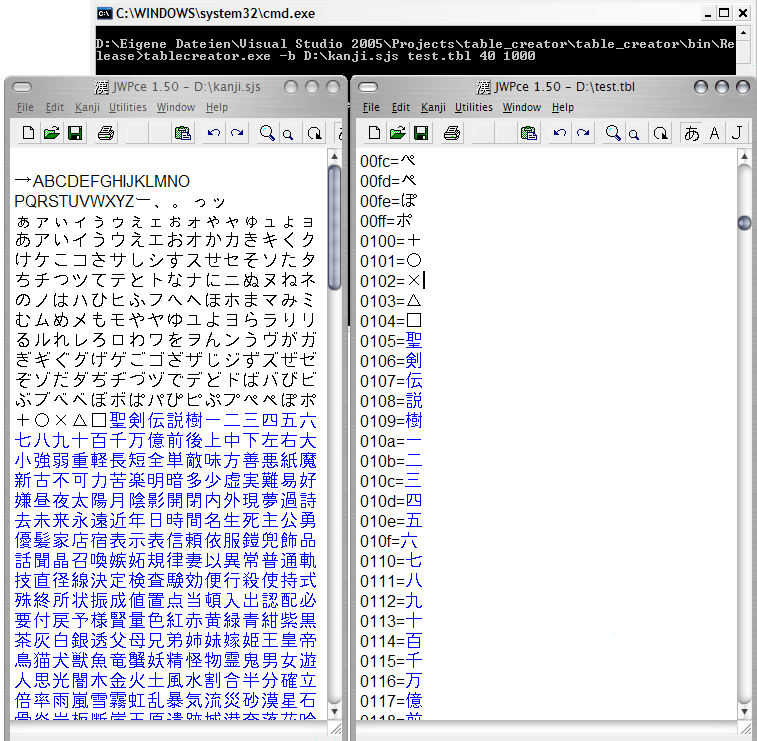Click large magnifier search icon in kanji.sjs
The width and height of the screenshot is (757, 741).
pyautogui.click(x=267, y=133)
